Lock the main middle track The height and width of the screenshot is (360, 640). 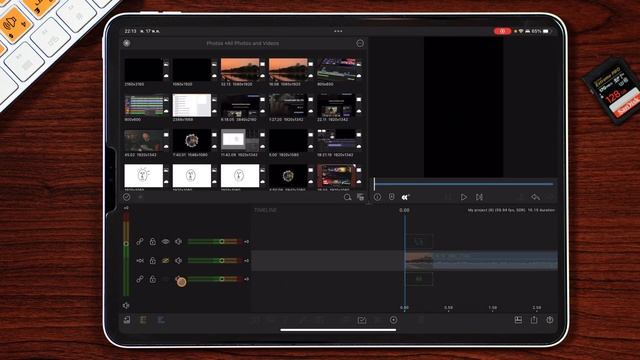tap(152, 260)
